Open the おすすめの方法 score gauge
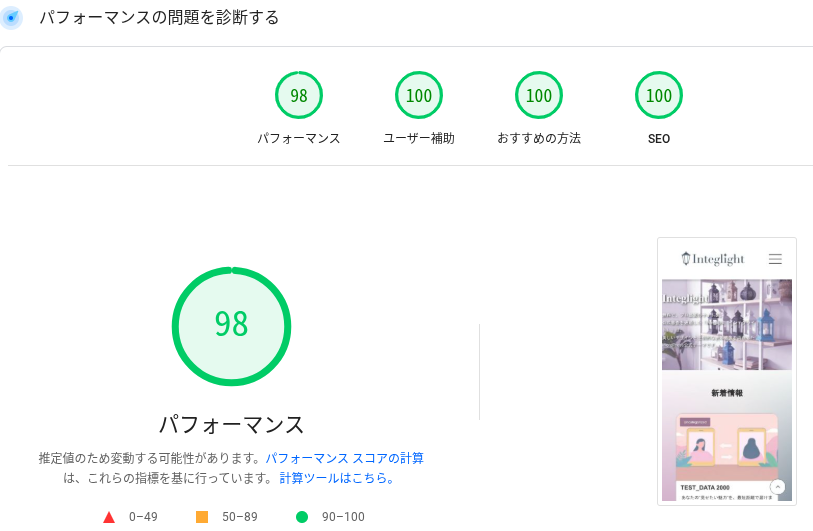Image resolution: width=813 pixels, height=531 pixels. pos(539,96)
